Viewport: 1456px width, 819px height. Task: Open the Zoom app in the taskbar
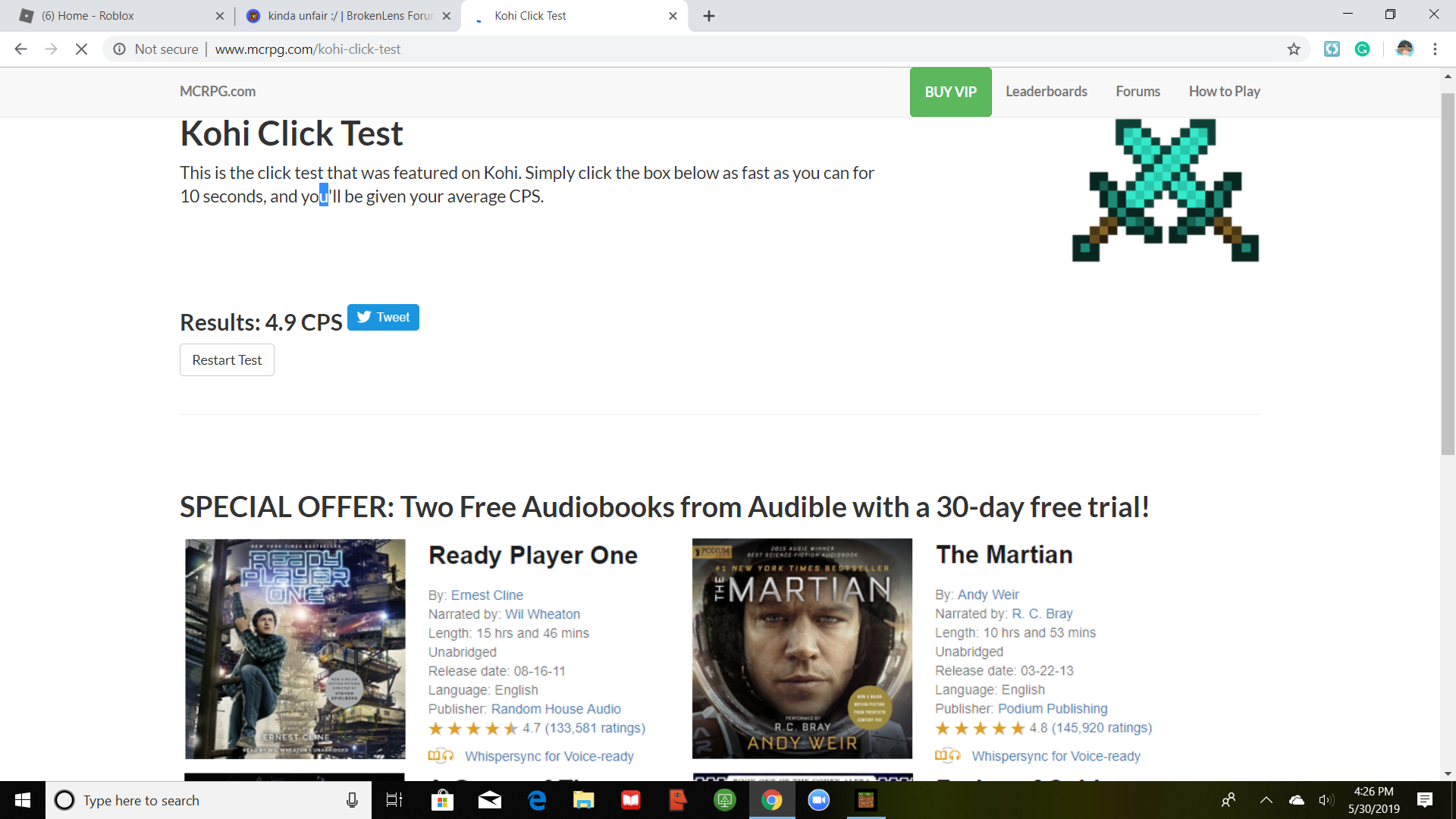(x=819, y=800)
